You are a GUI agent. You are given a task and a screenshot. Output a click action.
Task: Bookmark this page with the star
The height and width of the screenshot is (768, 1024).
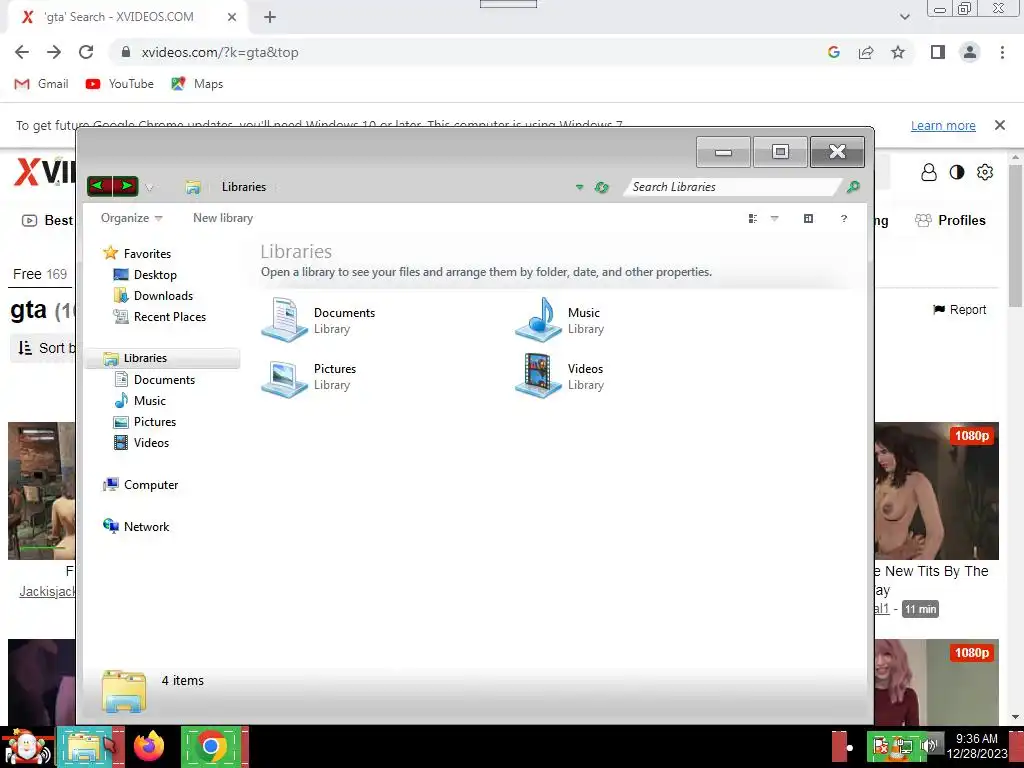[x=898, y=52]
